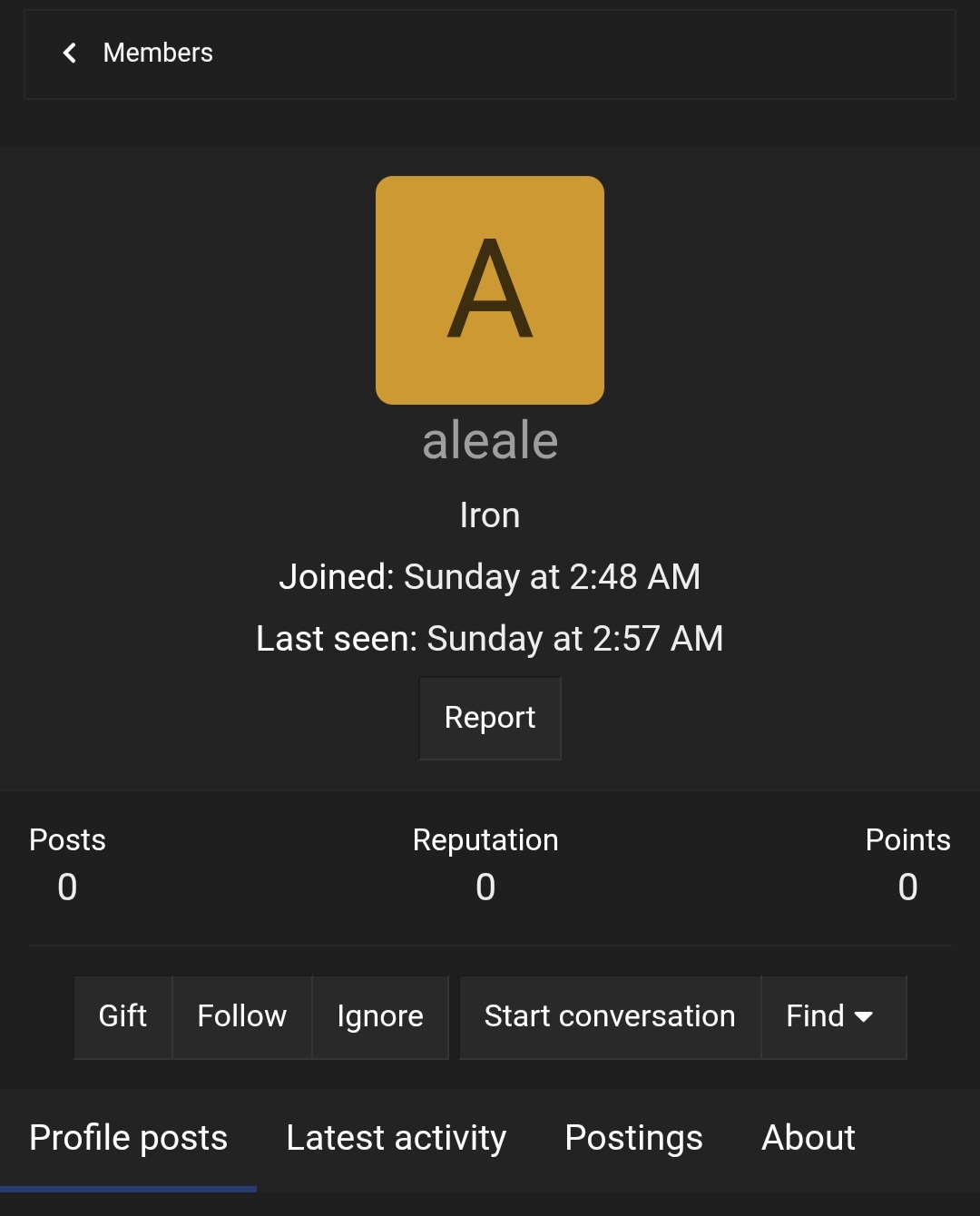Follow the member aleale
The height and width of the screenshot is (1216, 980).
(x=242, y=1016)
